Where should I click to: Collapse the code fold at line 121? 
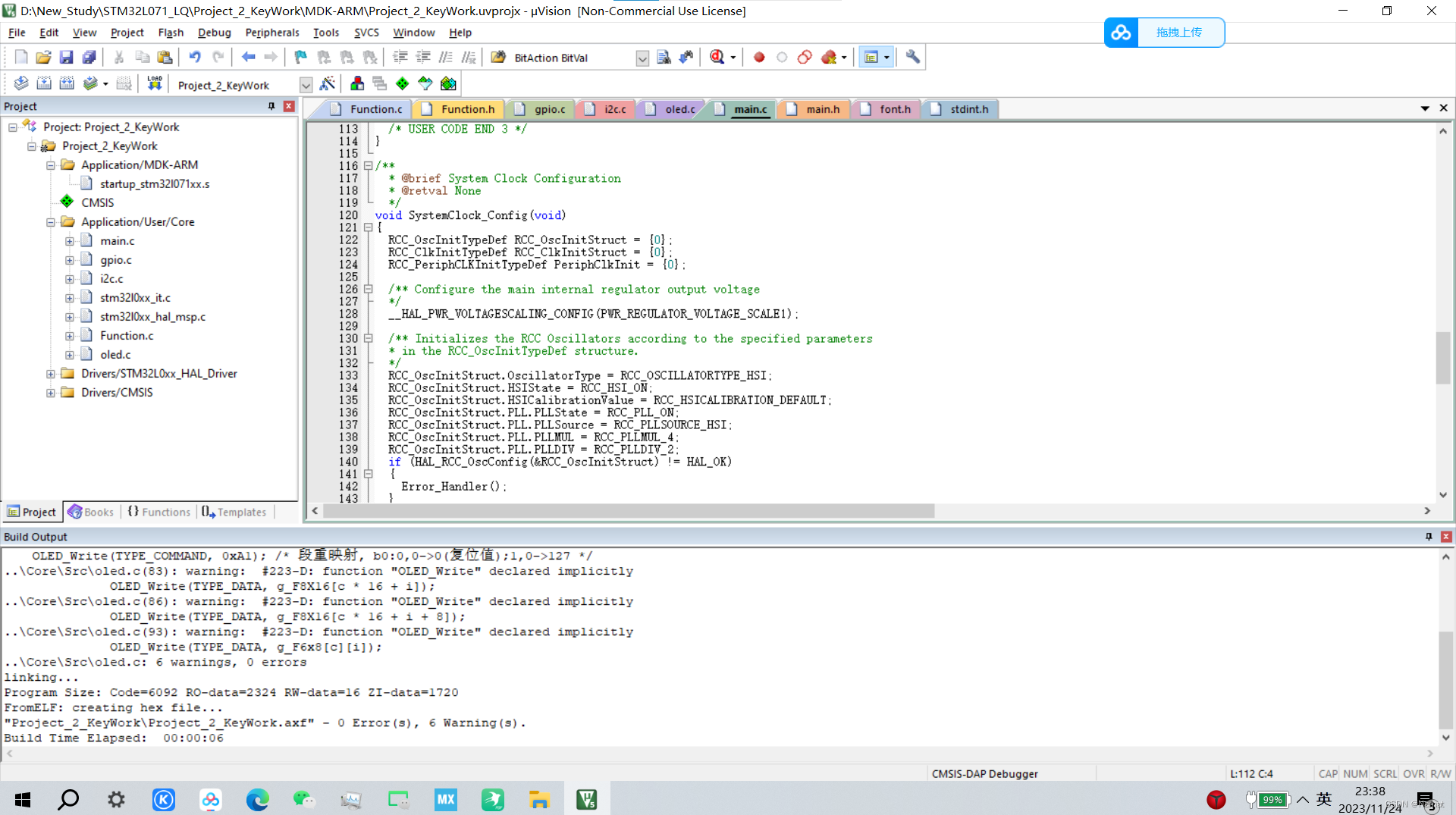click(369, 227)
